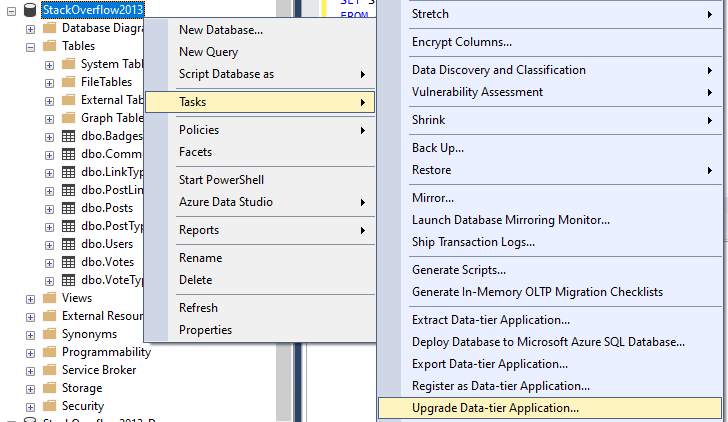728x422 pixels.
Task: Select New Query from context menu
Action: pos(208,52)
